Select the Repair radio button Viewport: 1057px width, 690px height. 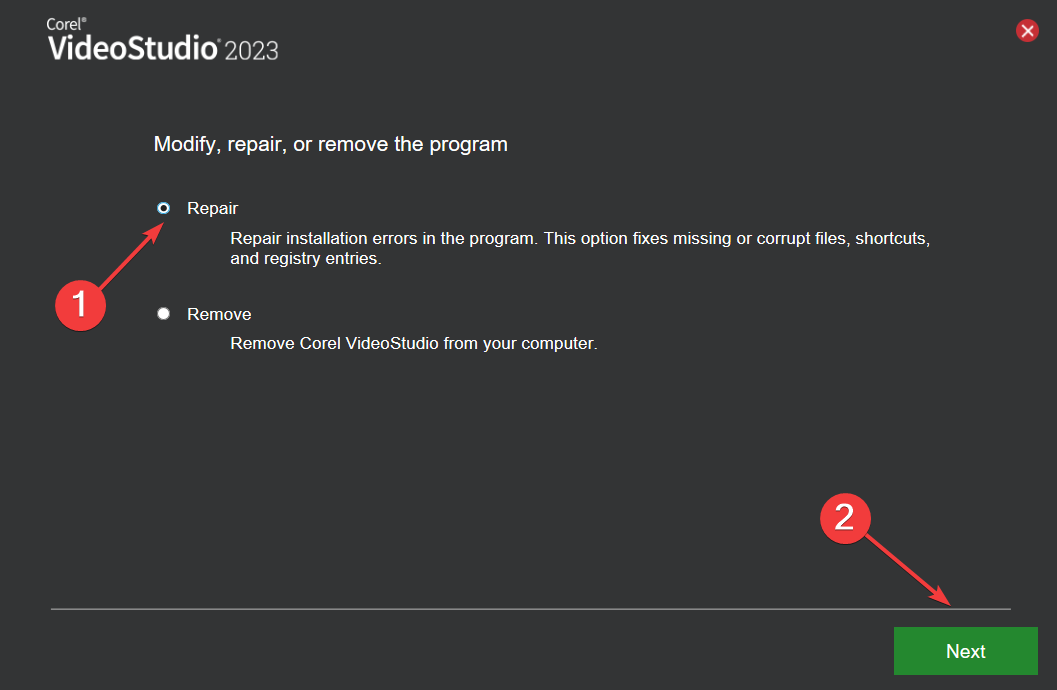click(164, 208)
